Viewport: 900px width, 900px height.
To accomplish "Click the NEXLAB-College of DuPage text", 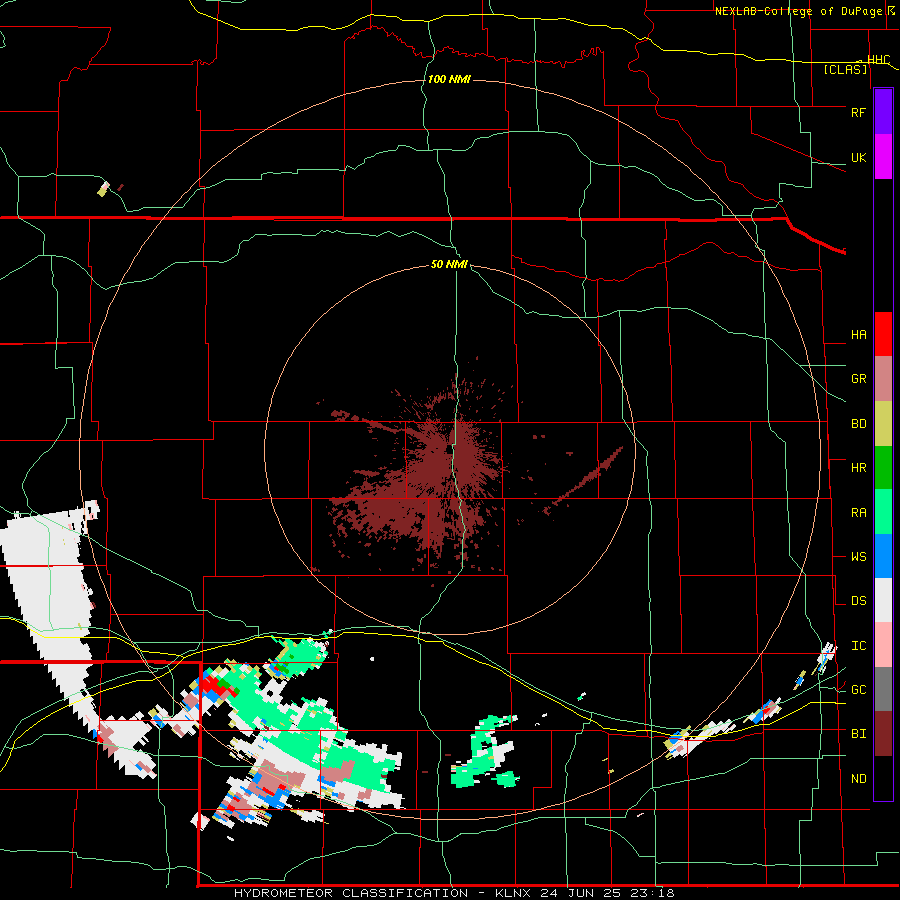I will [x=798, y=11].
